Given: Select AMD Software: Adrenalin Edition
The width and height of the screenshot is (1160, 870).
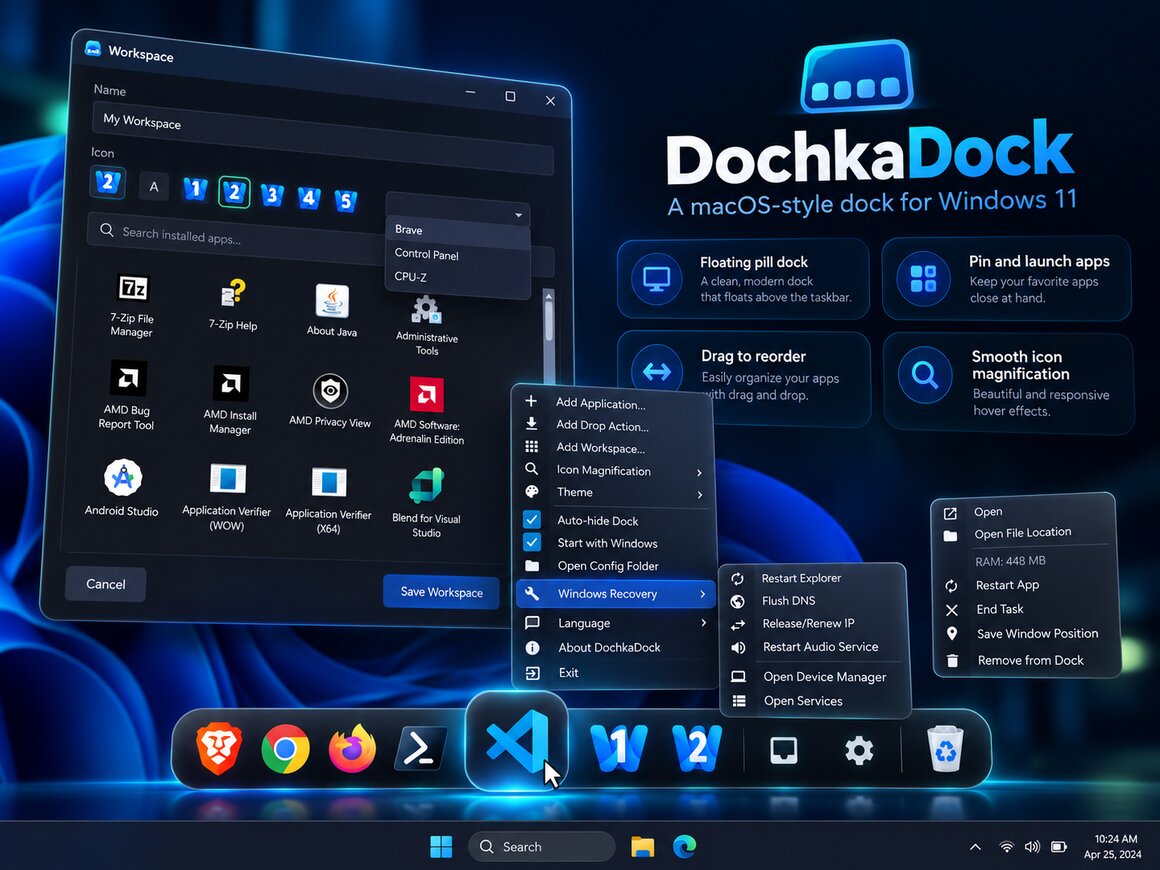Looking at the screenshot, I should (x=427, y=411).
